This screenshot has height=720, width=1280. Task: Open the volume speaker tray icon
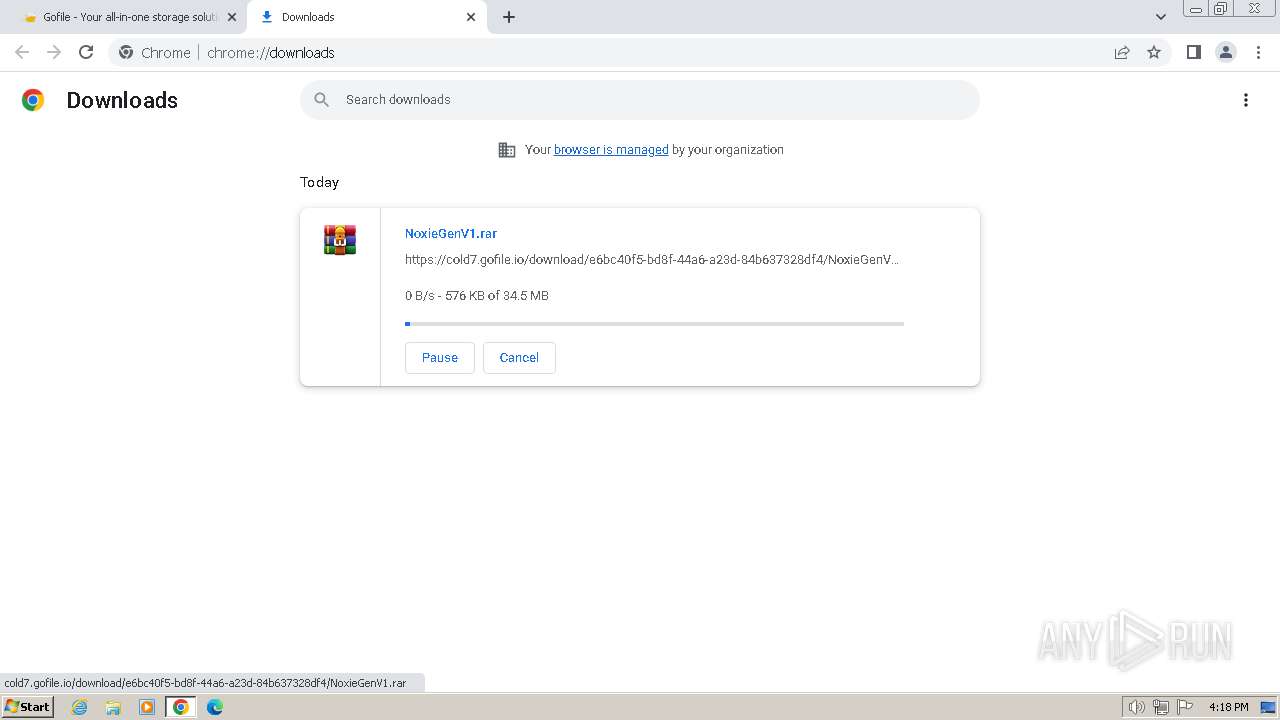pyautogui.click(x=1137, y=707)
